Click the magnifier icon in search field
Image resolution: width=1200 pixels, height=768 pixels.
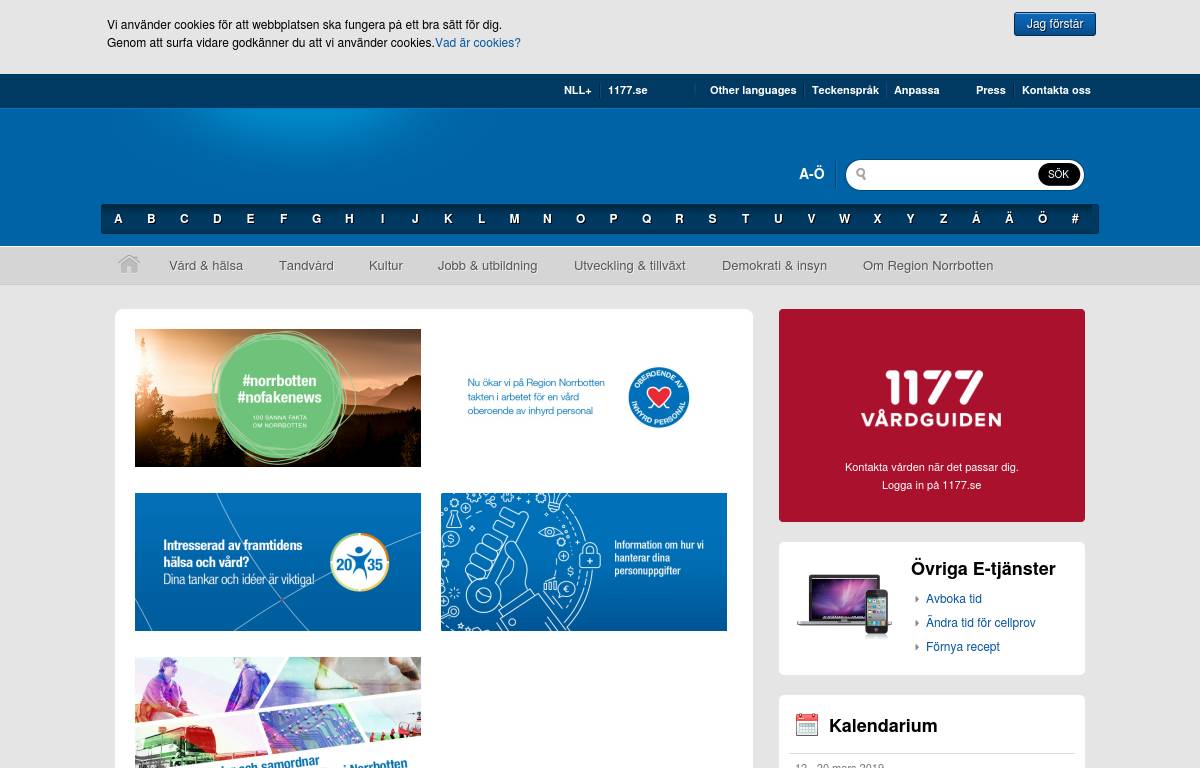click(861, 175)
